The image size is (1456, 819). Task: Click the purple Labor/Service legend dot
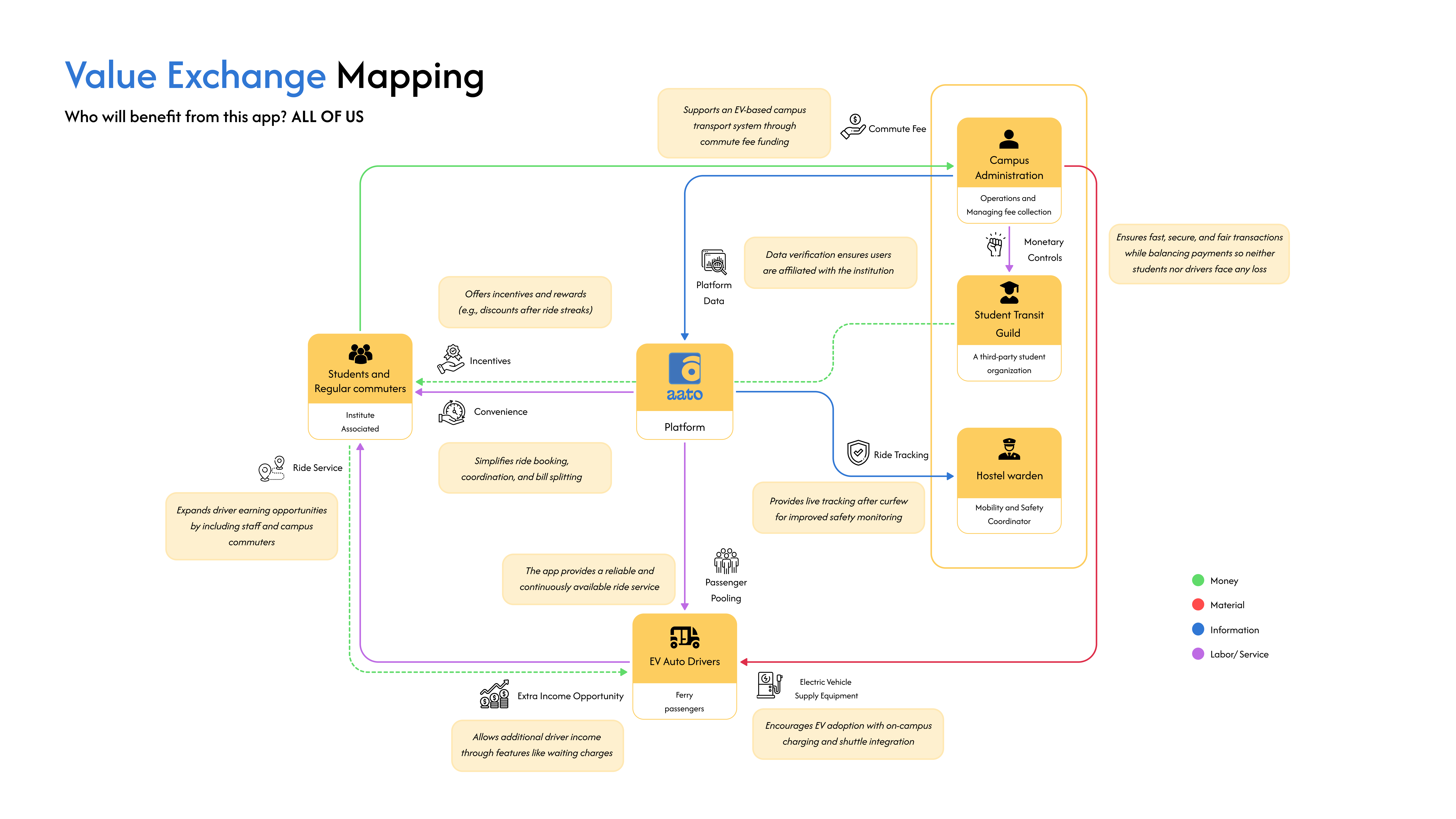1198,654
